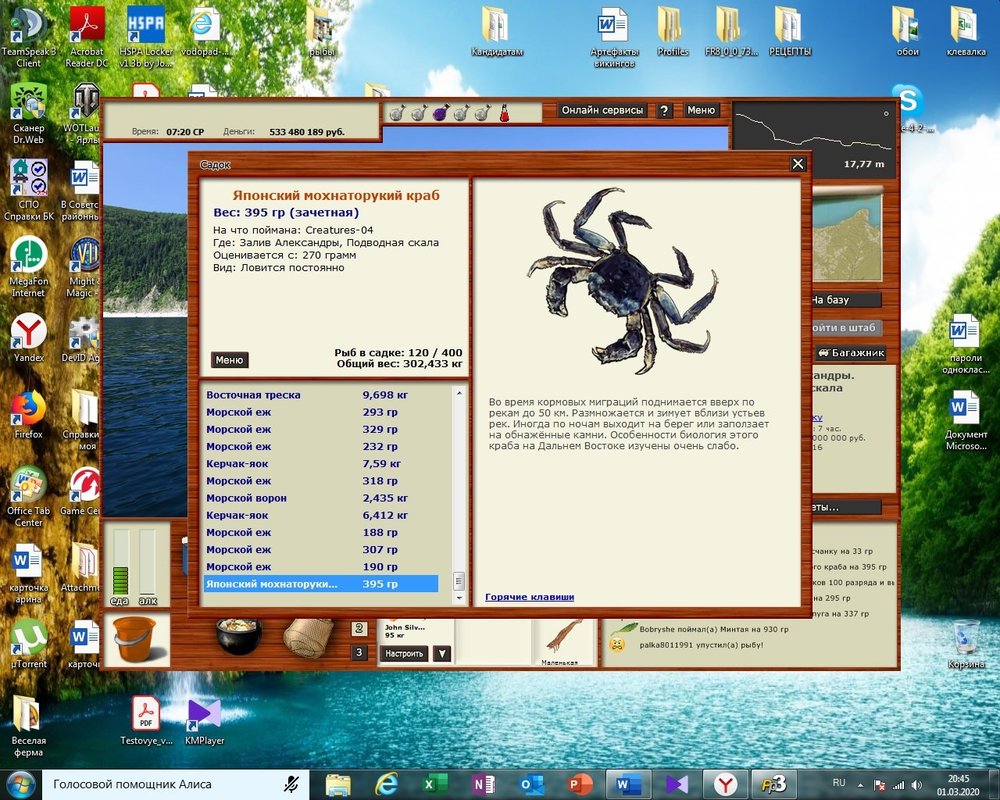Image resolution: width=1000 pixels, height=800 pixels.
Task: Open the cooking pot icon
Action: (238, 636)
